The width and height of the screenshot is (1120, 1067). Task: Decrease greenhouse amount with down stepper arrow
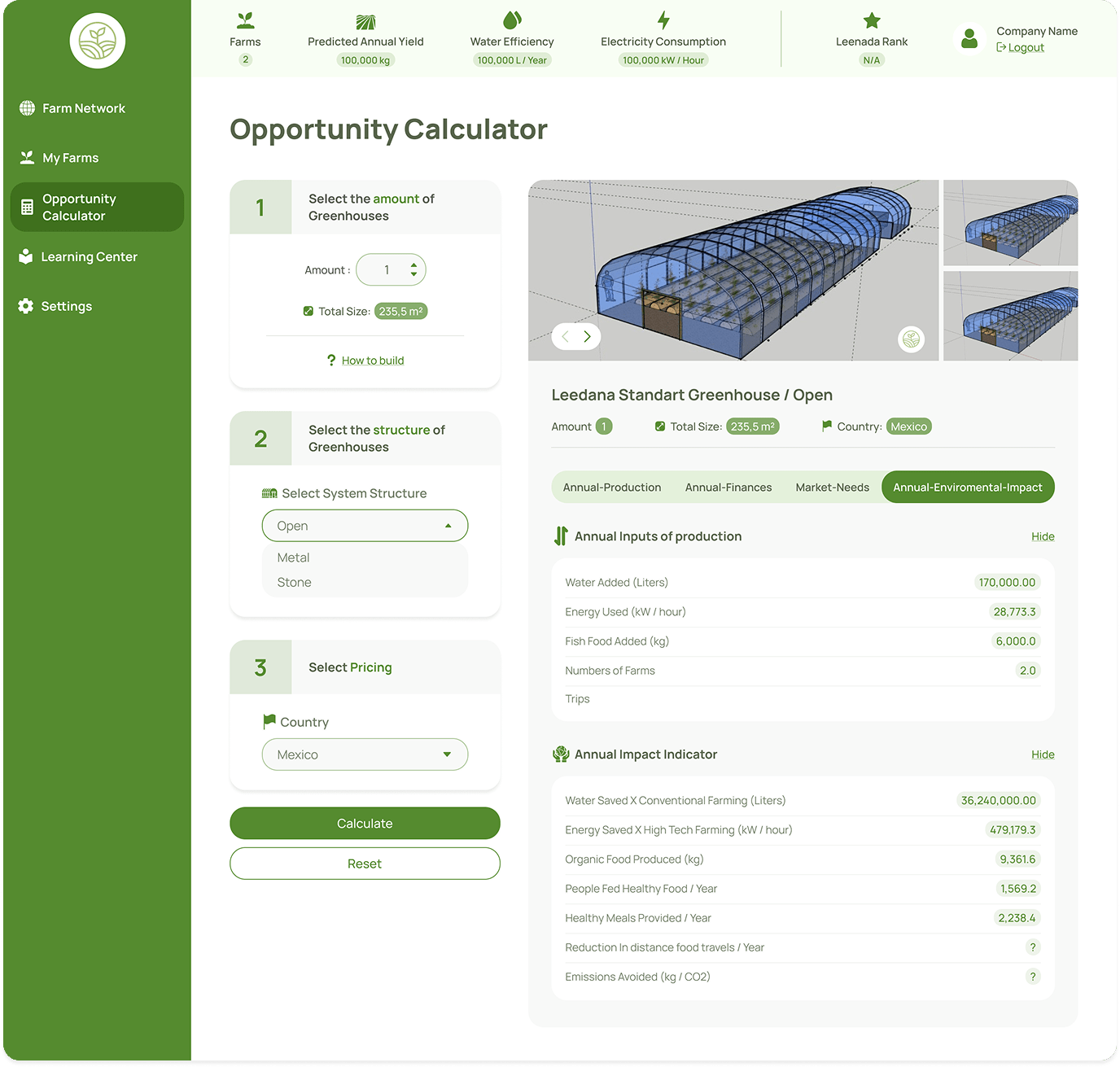click(413, 274)
